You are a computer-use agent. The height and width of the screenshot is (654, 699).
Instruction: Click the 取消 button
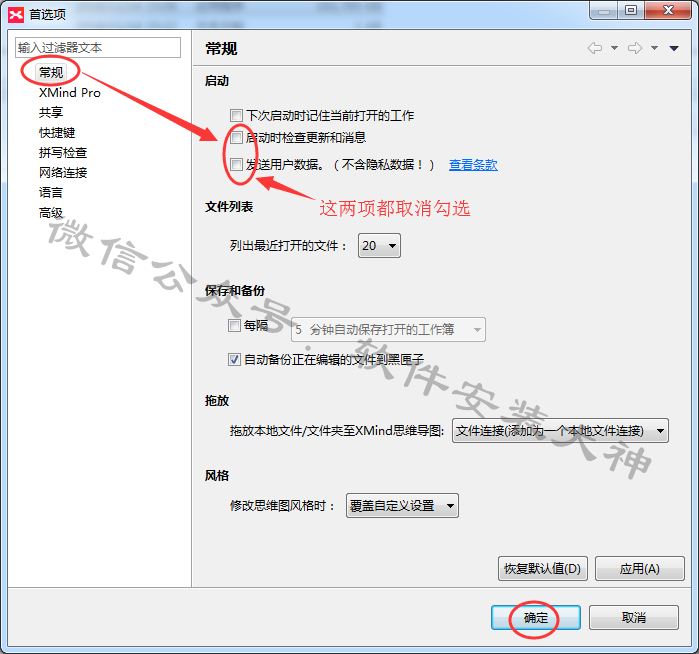tap(634, 617)
